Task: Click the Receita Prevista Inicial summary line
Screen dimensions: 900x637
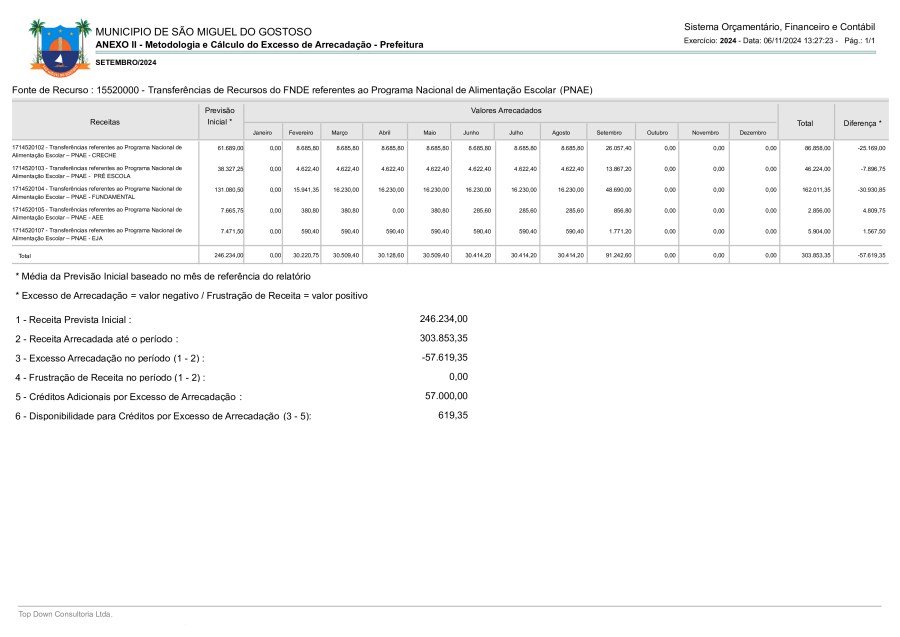Action: point(74,320)
